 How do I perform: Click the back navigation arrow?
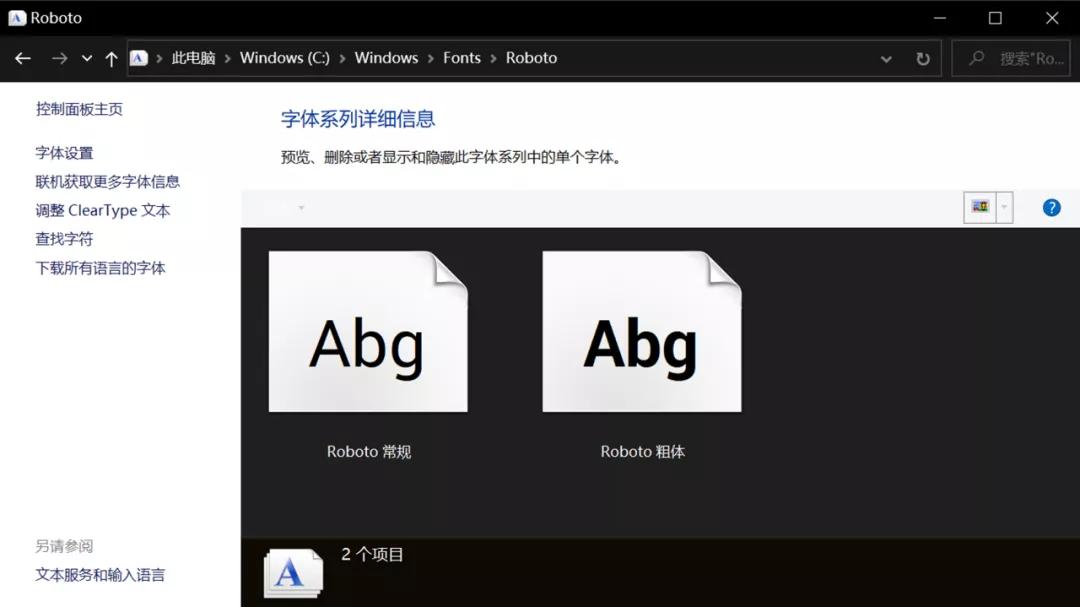pos(22,58)
